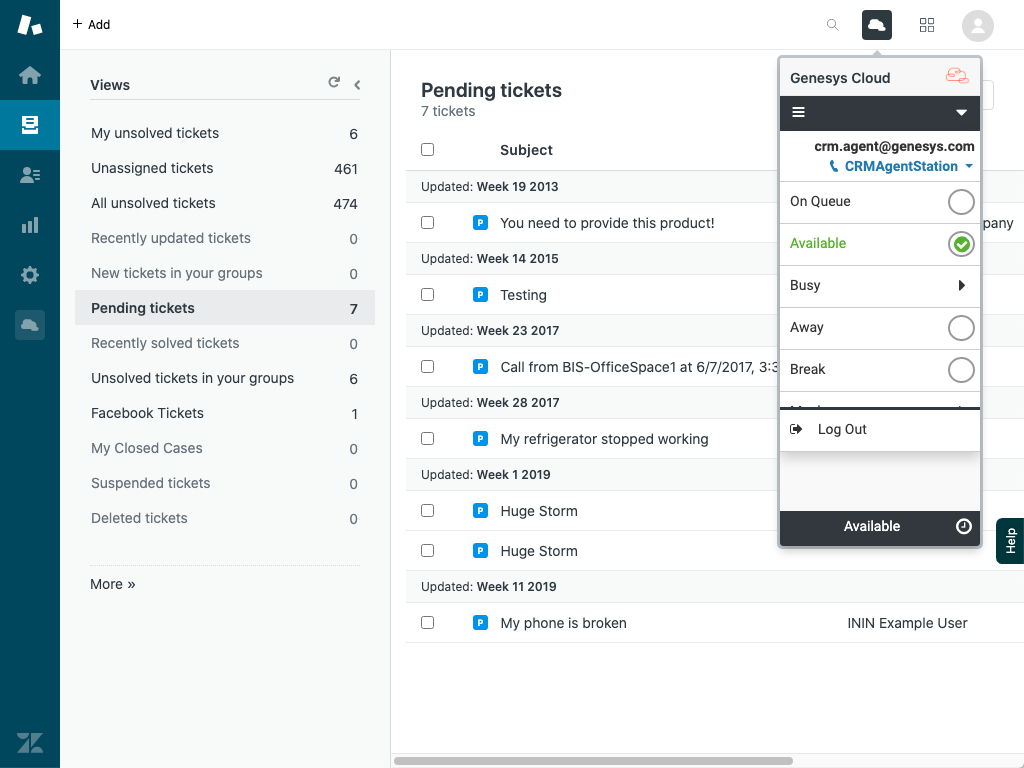Click the search icon in the top bar

[833, 24]
